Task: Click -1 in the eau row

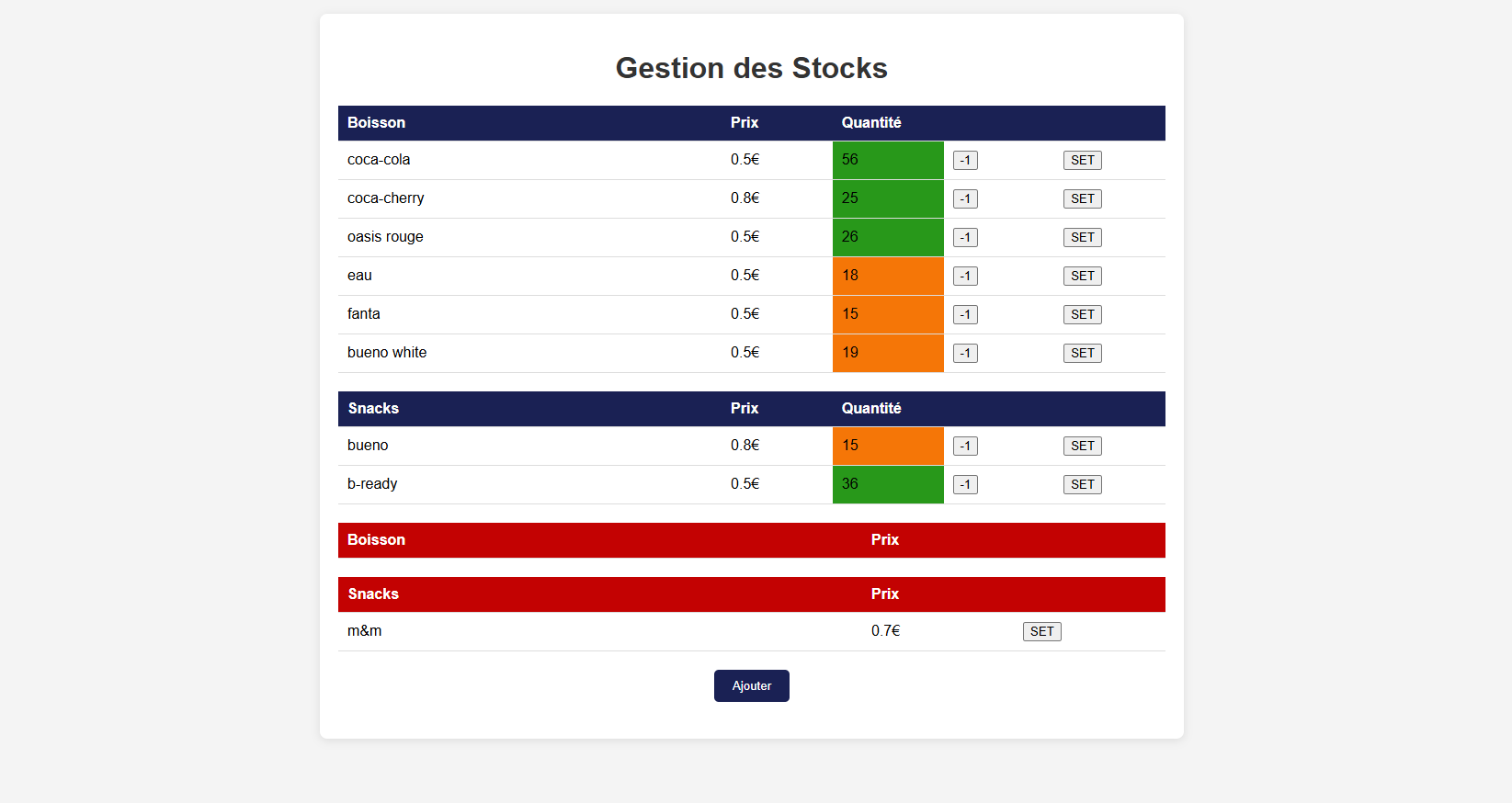Action: [x=965, y=277]
